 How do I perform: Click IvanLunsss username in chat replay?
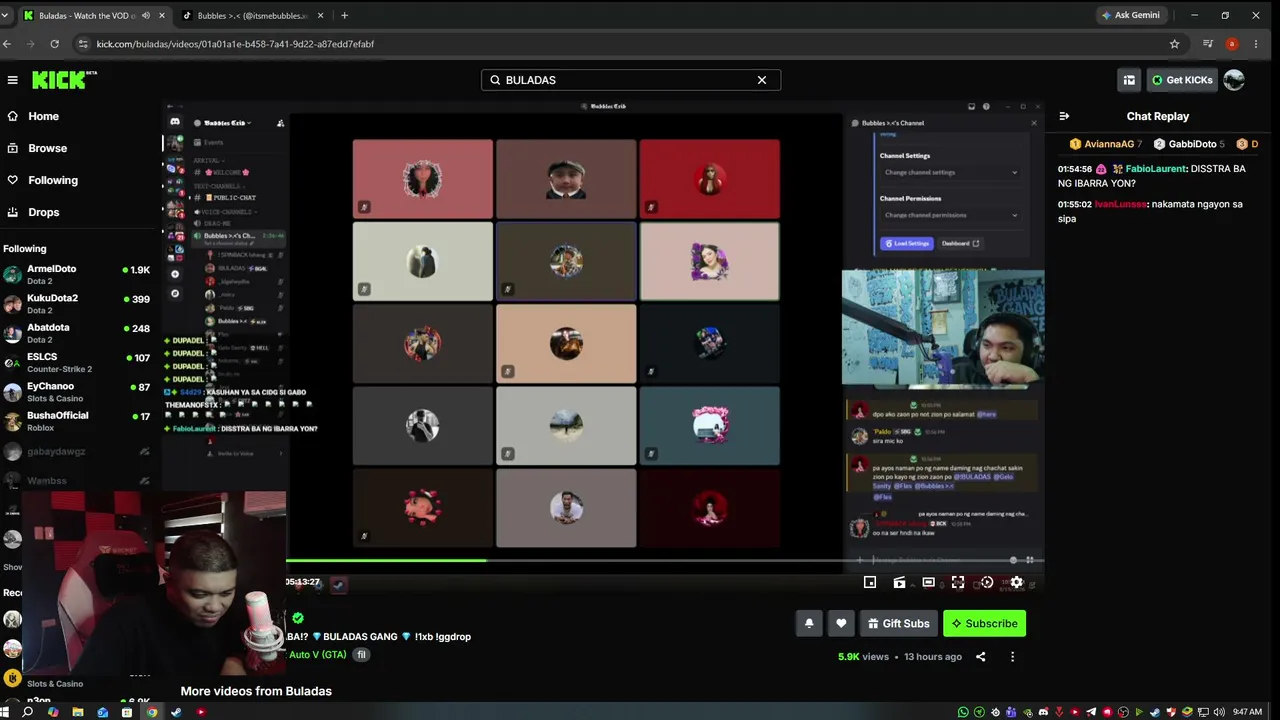tap(1120, 204)
